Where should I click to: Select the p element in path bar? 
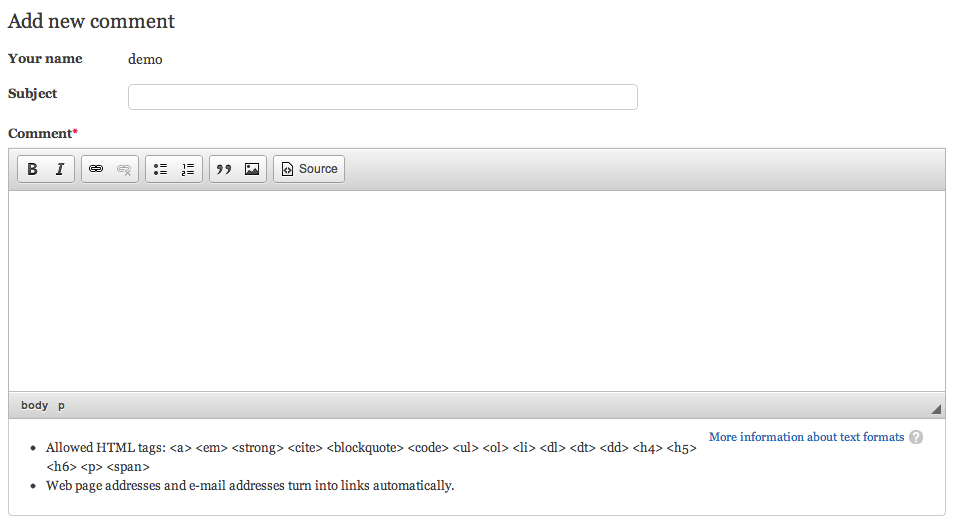(61, 406)
